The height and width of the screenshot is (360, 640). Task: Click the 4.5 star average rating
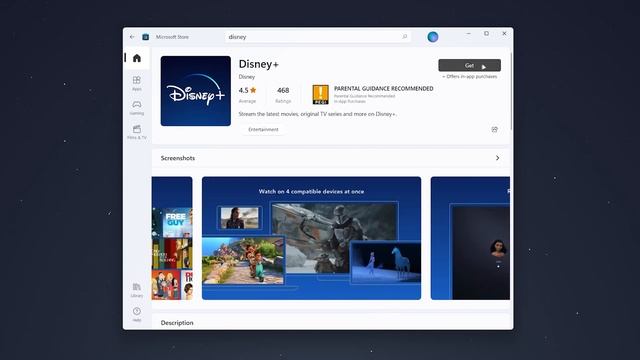pos(247,95)
